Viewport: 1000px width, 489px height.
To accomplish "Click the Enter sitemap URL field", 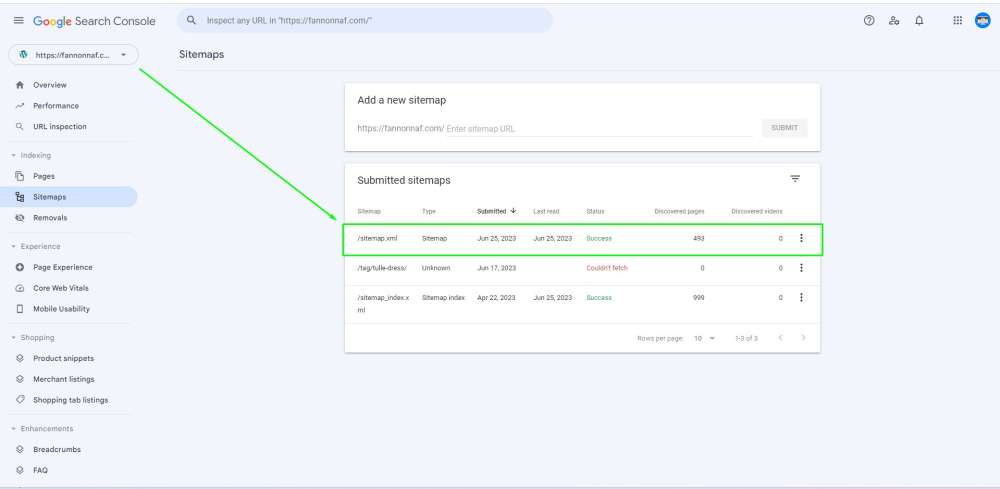I will [597, 129].
